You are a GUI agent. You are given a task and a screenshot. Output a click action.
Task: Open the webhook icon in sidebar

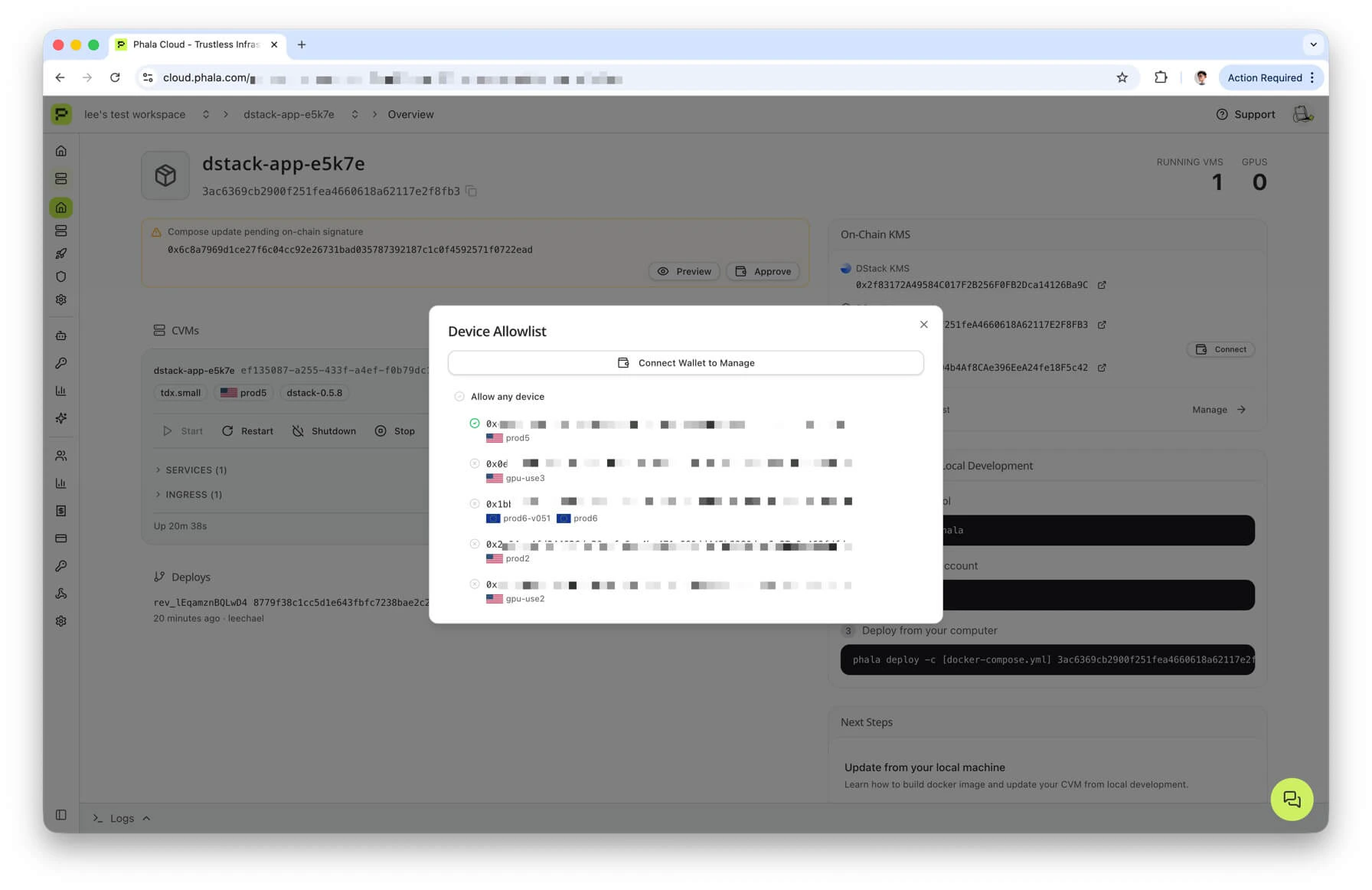[61, 594]
